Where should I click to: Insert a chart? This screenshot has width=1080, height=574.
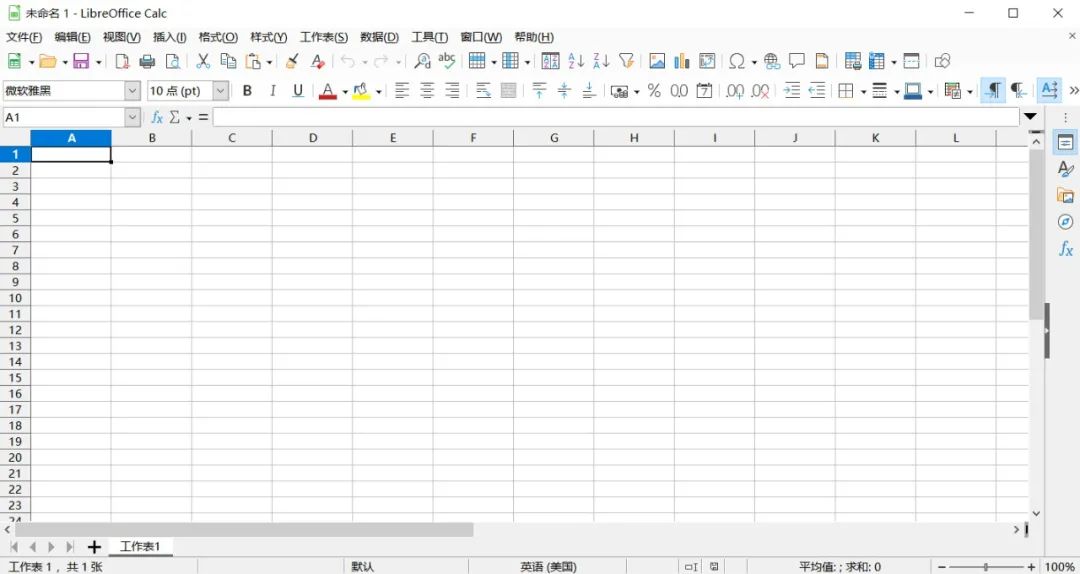[682, 61]
